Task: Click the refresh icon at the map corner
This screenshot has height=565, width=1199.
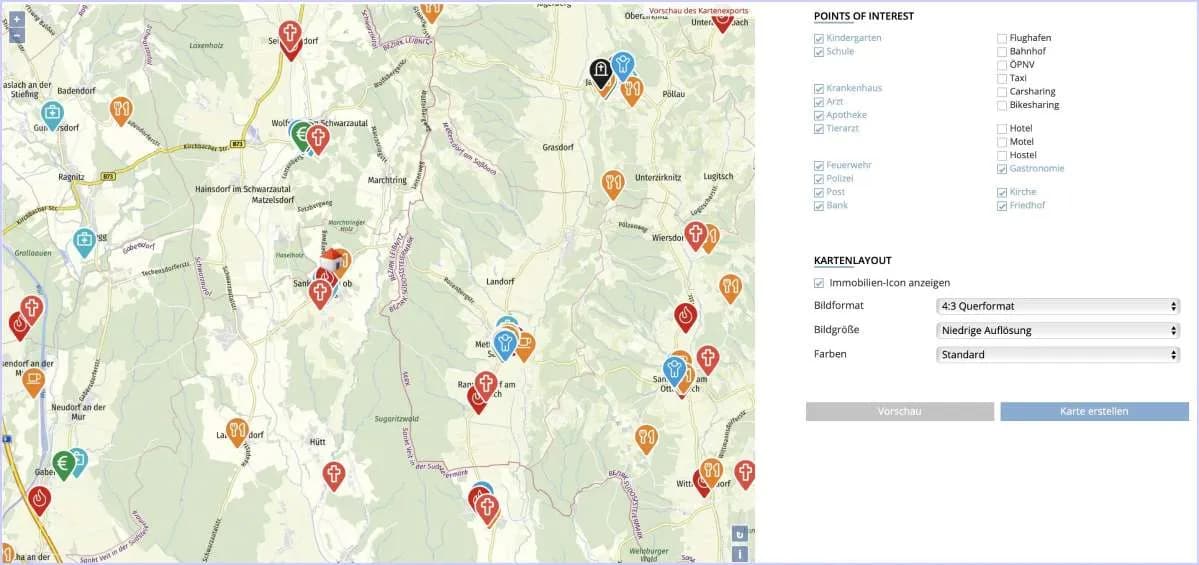Action: pyautogui.click(x=739, y=534)
